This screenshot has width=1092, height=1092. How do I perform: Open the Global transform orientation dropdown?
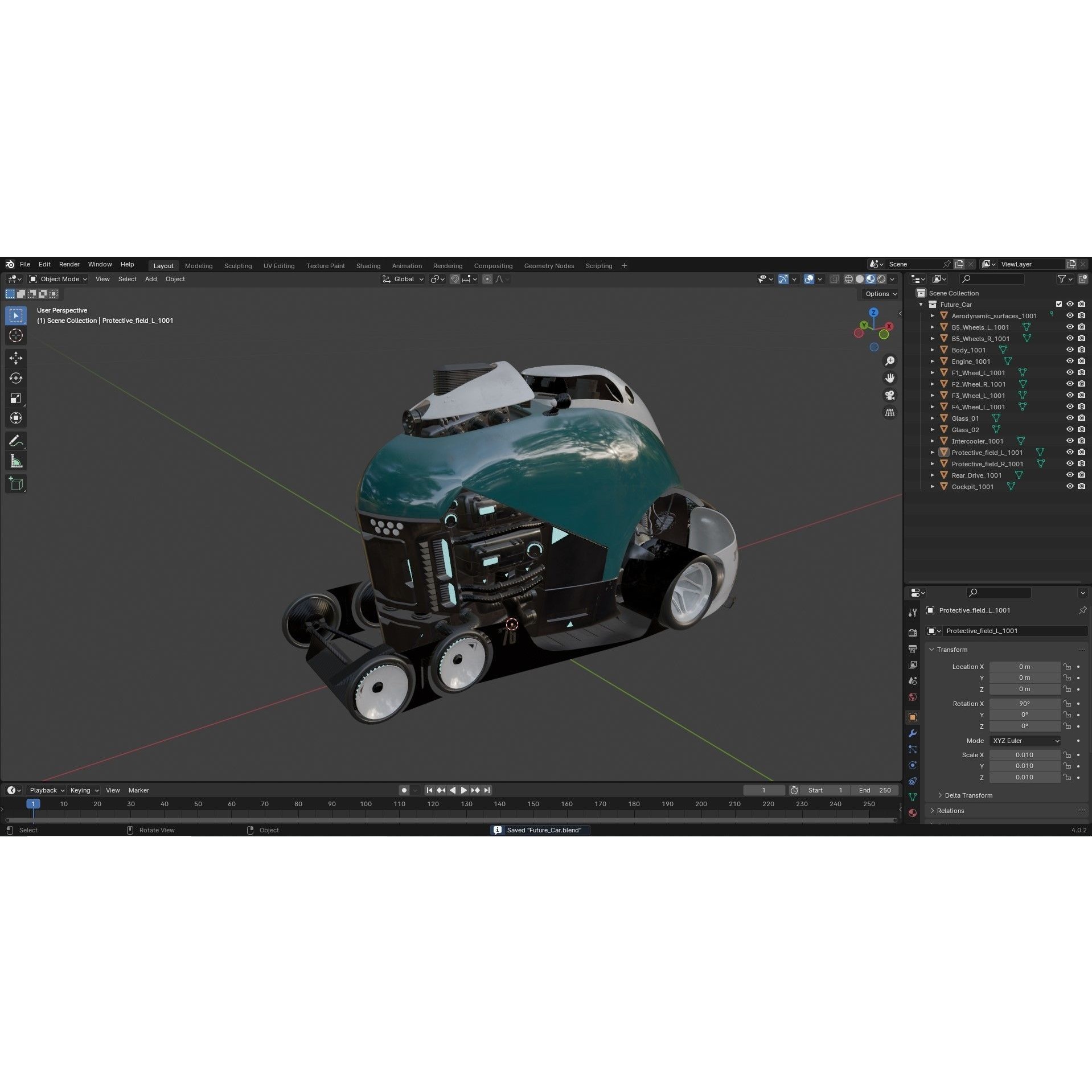pos(403,279)
